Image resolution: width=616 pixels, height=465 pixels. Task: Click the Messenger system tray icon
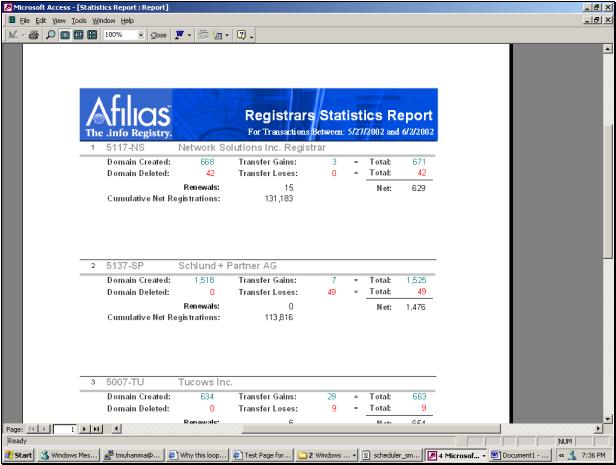click(x=572, y=456)
